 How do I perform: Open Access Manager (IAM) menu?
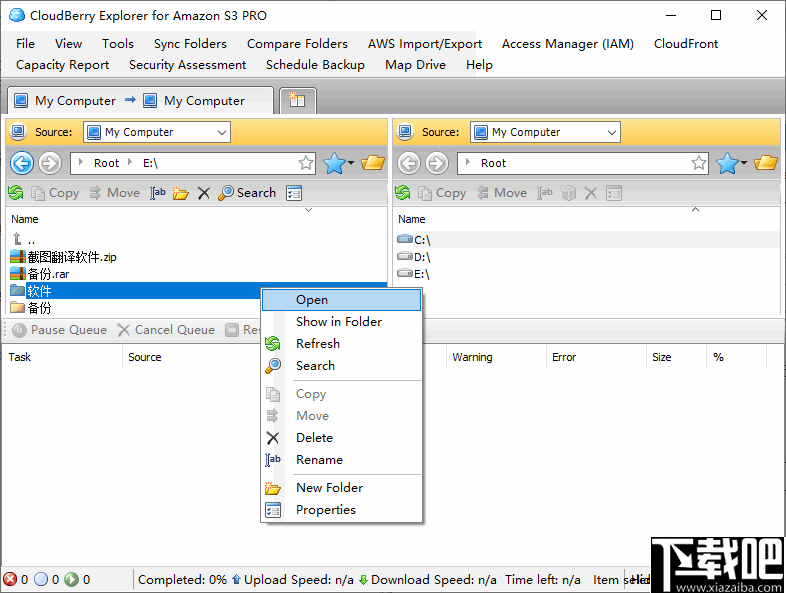(567, 44)
